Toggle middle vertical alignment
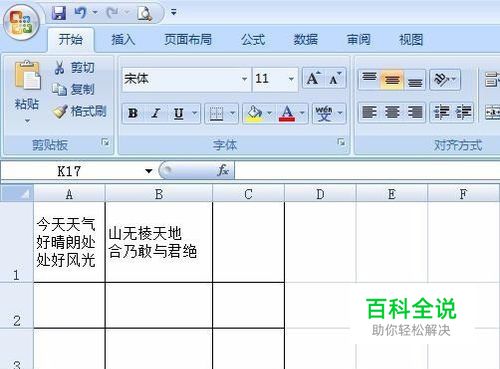 (x=392, y=79)
